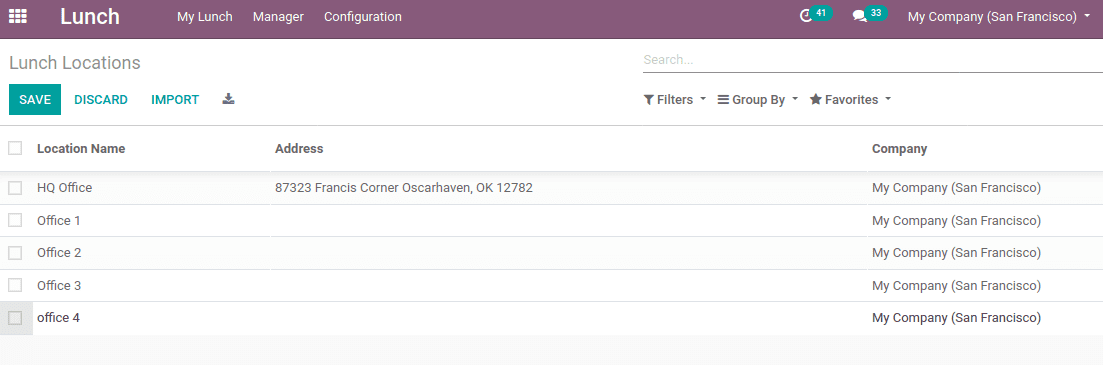Open the Configuration menu
The image size is (1103, 365).
point(363,16)
